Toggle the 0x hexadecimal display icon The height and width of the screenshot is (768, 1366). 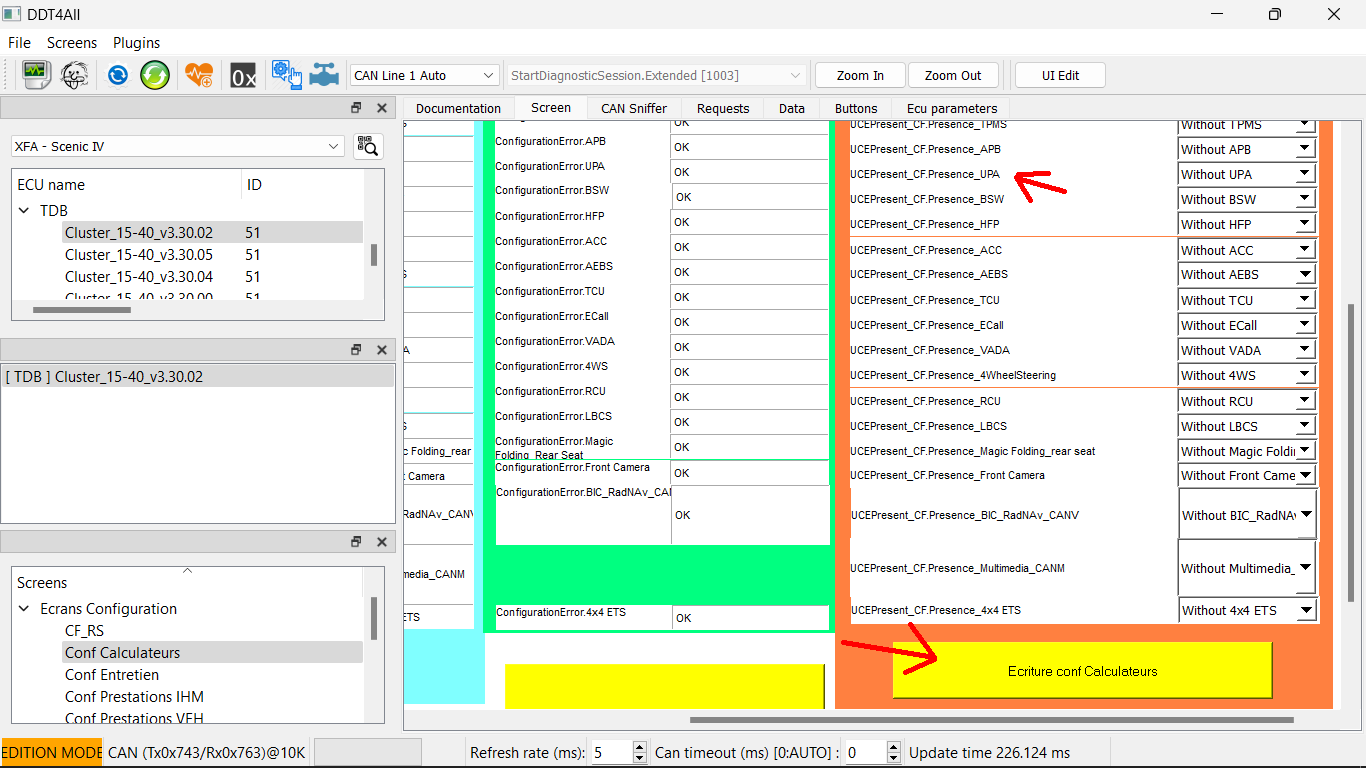[243, 74]
